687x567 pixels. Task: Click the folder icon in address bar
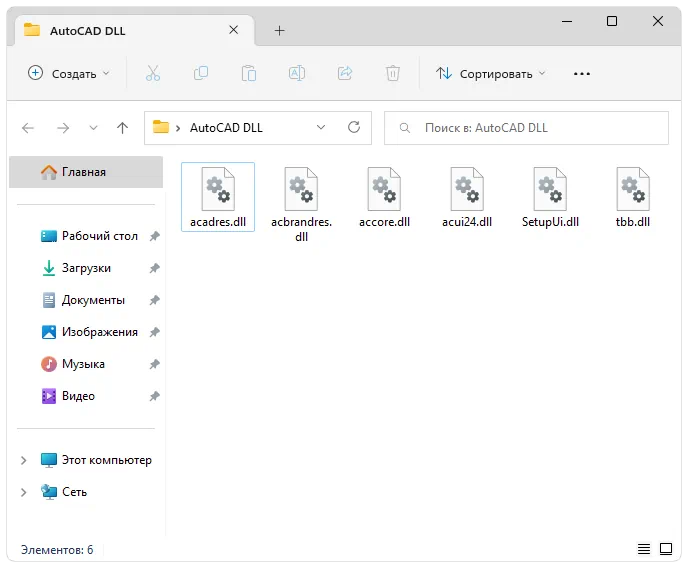[161, 127]
